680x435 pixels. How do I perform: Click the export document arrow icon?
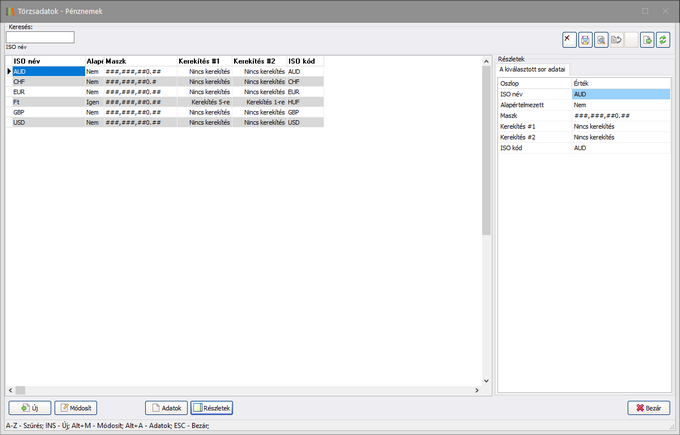[647, 39]
